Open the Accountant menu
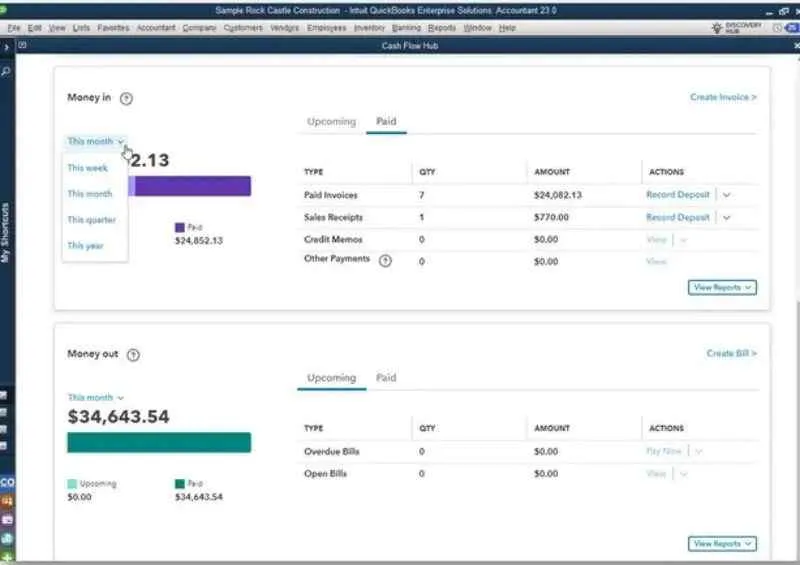 point(156,28)
